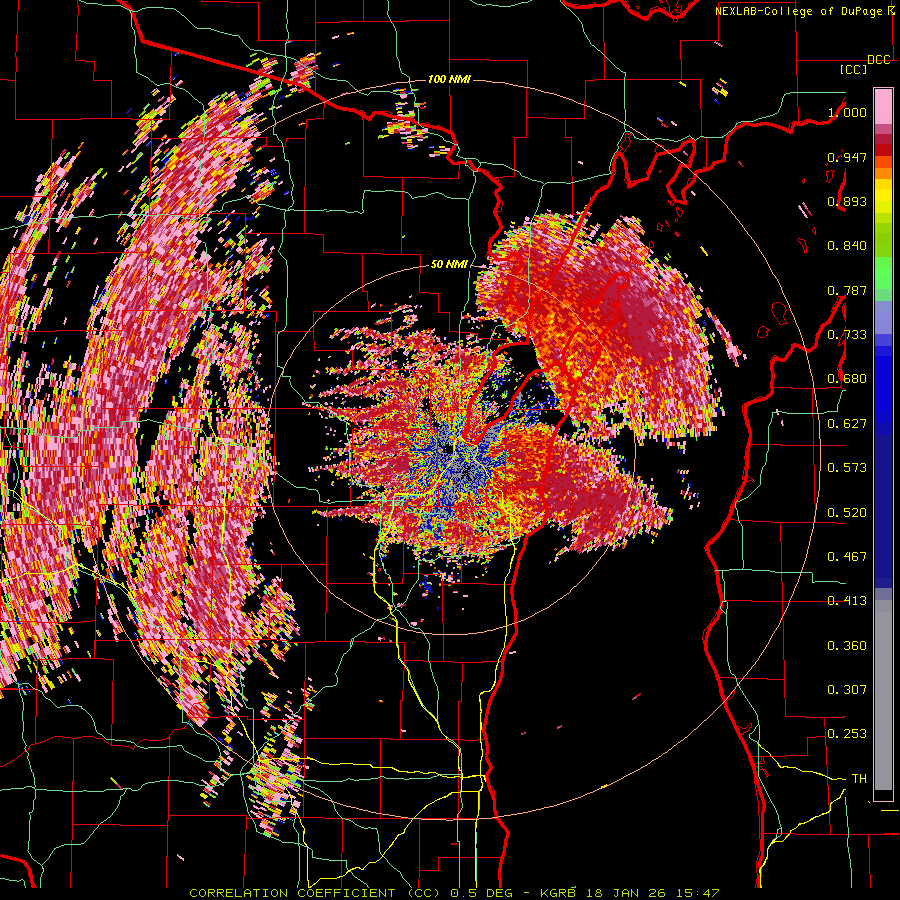The height and width of the screenshot is (900, 900).
Task: Click the 0.680 value on the color scale
Action: point(847,379)
